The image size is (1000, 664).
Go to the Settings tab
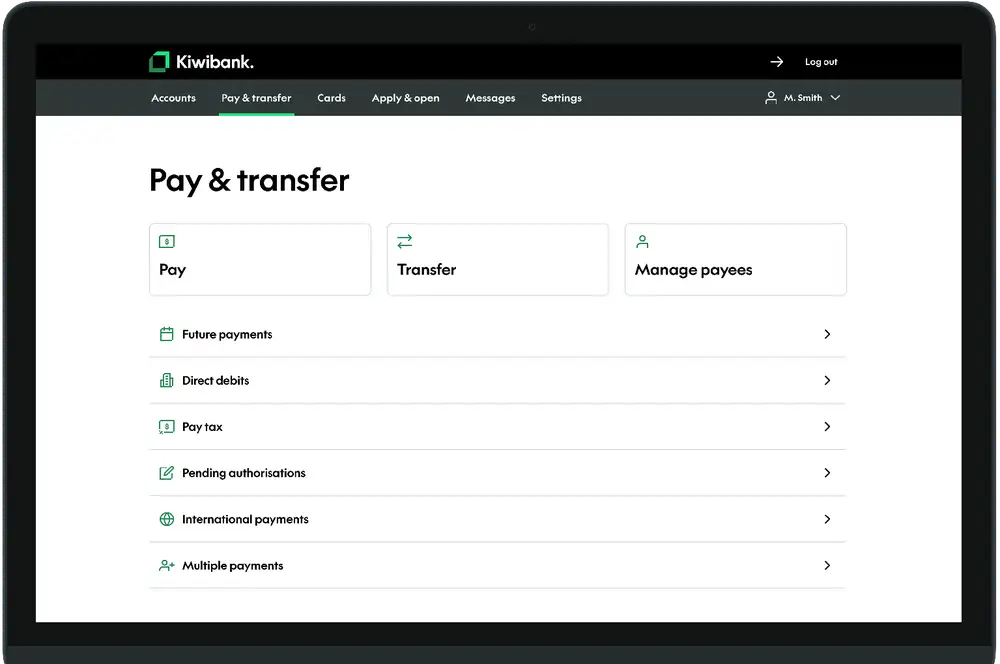561,98
